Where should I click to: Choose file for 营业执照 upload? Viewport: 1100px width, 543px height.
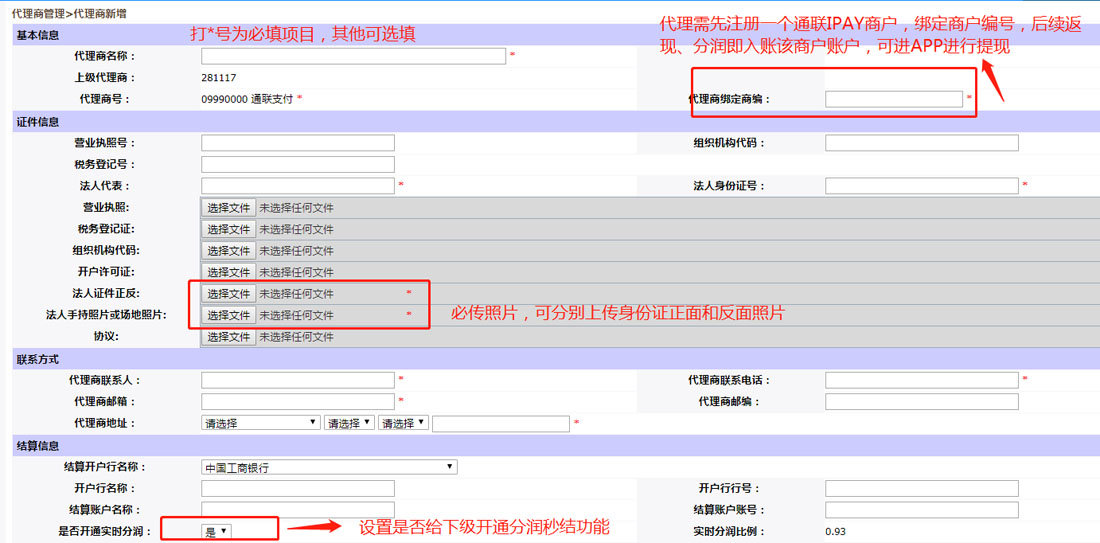(x=229, y=208)
